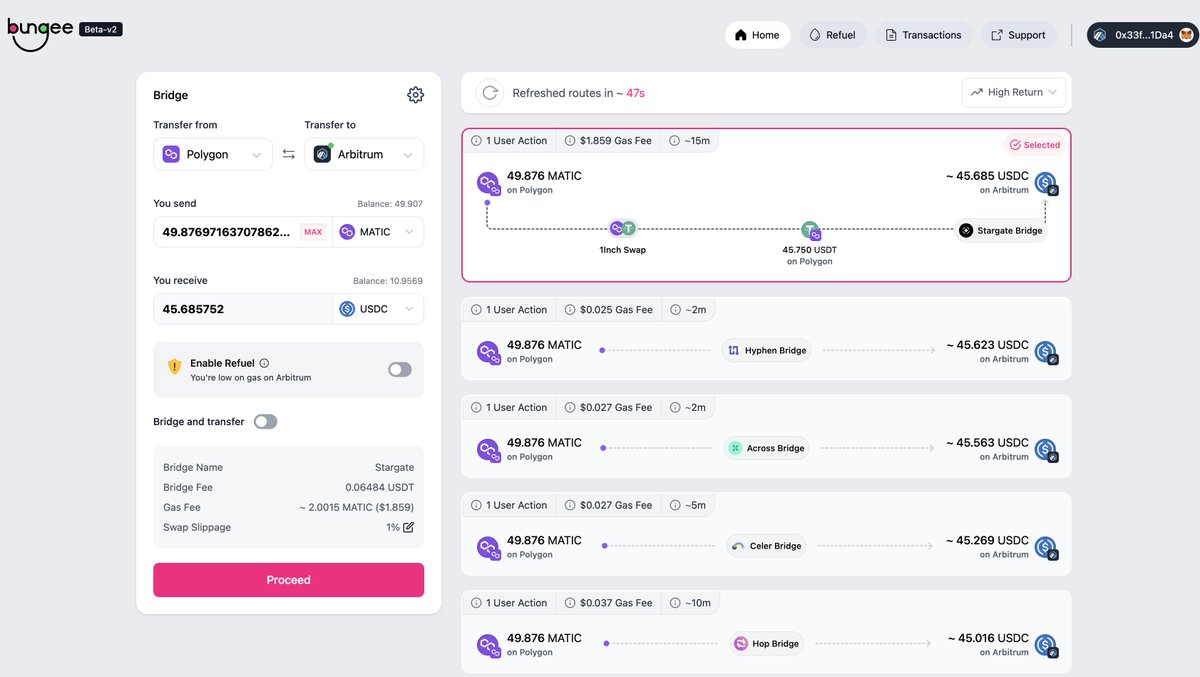Select the Celer Bridge route
The width and height of the screenshot is (1200, 677).
[766, 534]
